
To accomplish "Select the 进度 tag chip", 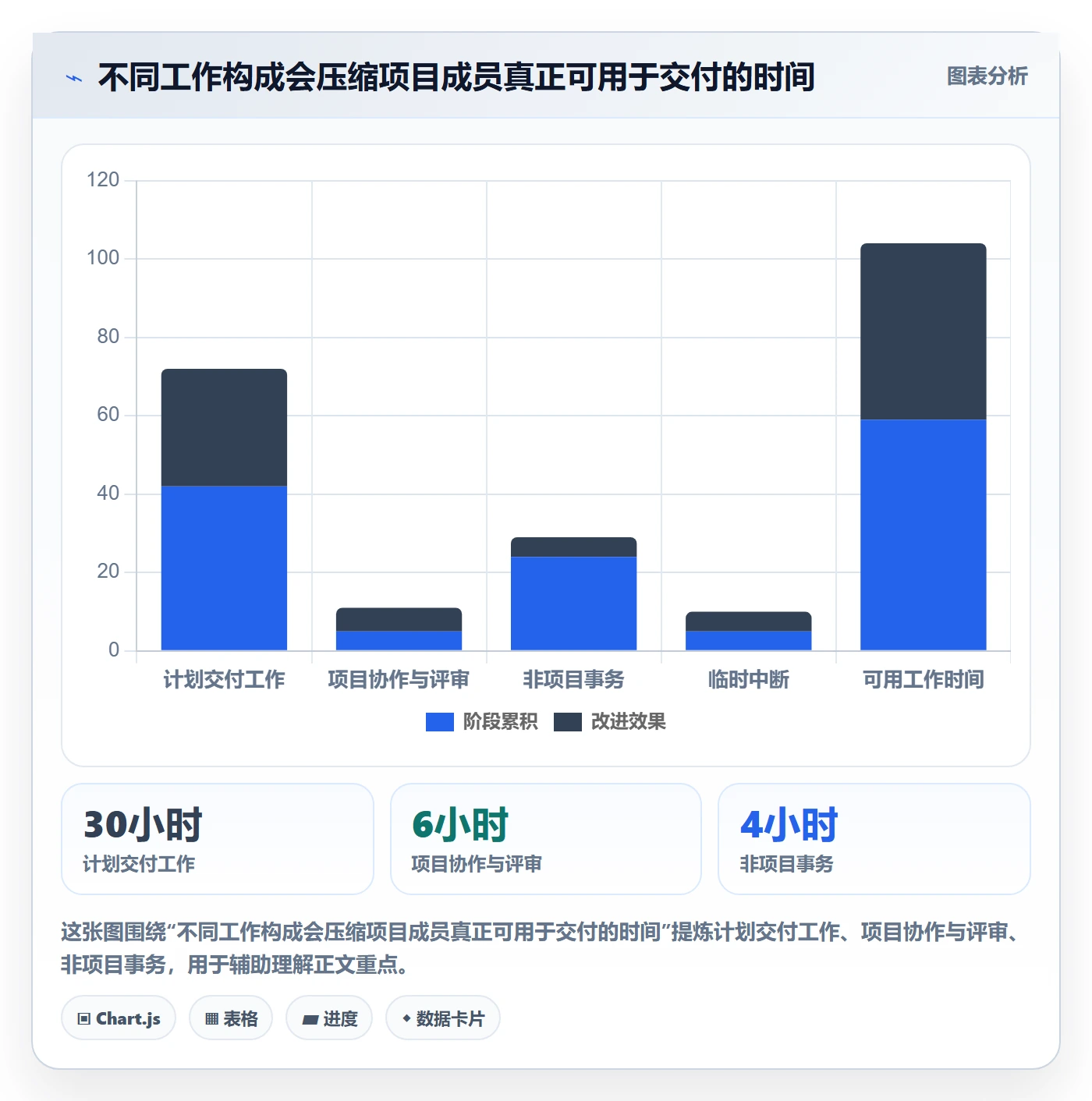I will pos(329,1018).
